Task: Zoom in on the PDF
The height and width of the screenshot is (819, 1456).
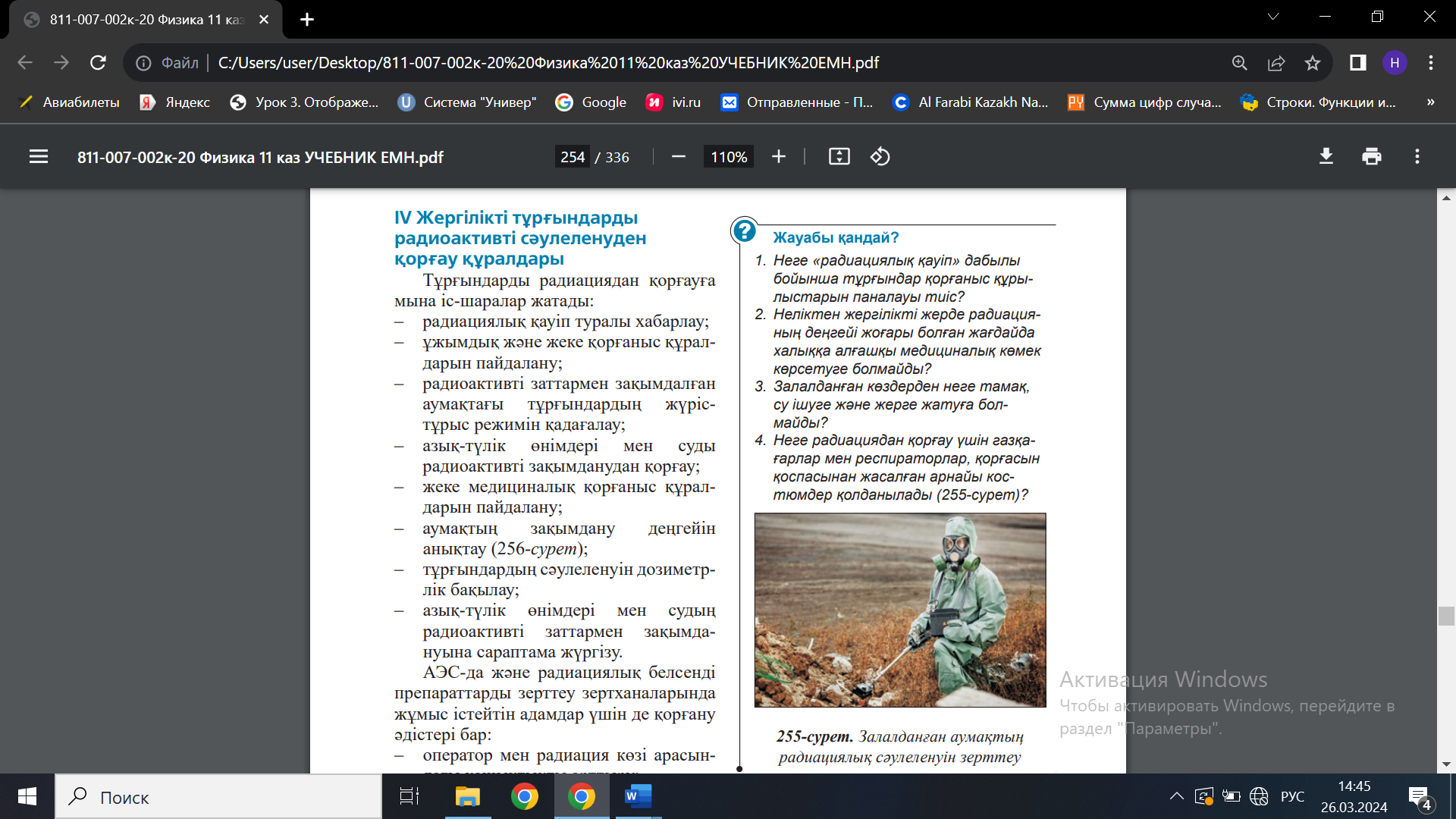Action: pos(779,157)
